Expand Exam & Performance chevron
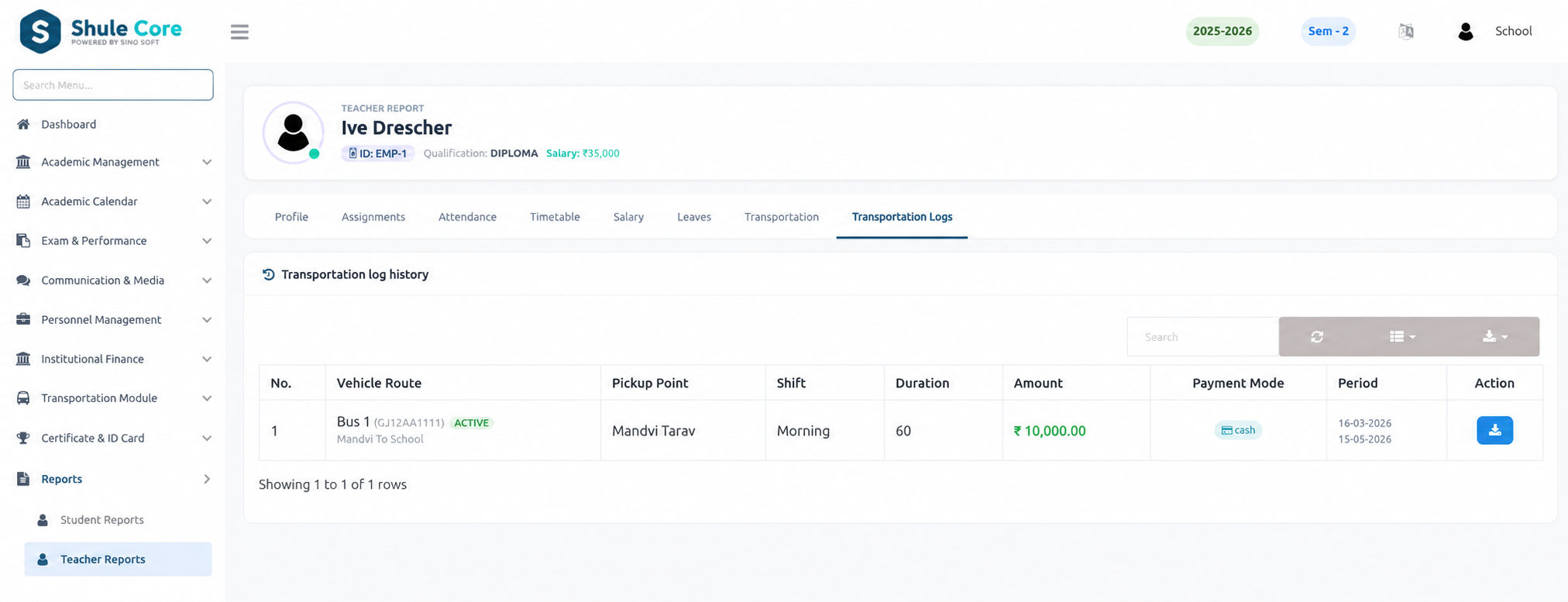 pyautogui.click(x=207, y=241)
